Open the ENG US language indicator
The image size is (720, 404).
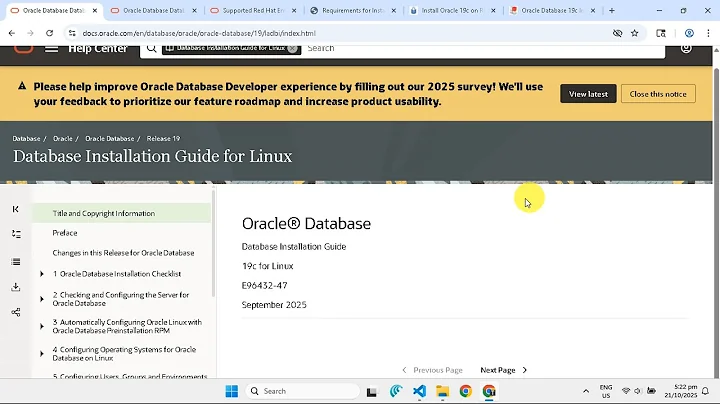(606, 391)
